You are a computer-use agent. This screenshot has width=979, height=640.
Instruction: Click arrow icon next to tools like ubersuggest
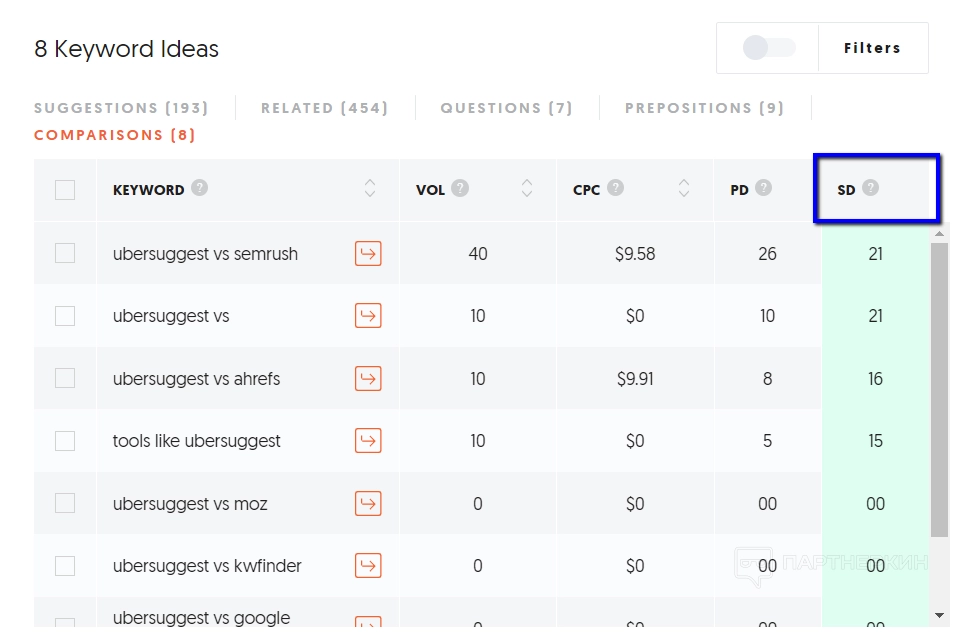point(368,441)
